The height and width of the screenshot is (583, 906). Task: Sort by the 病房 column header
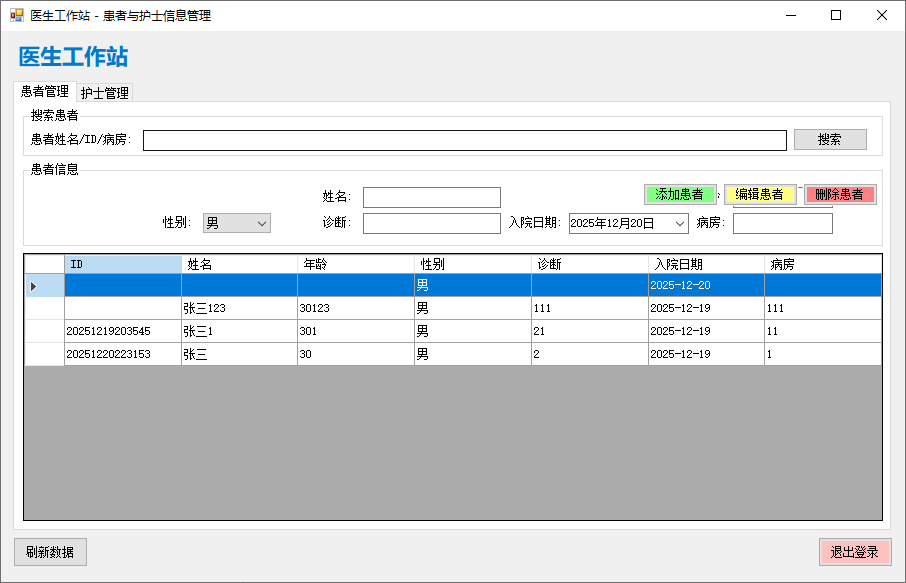pos(823,264)
